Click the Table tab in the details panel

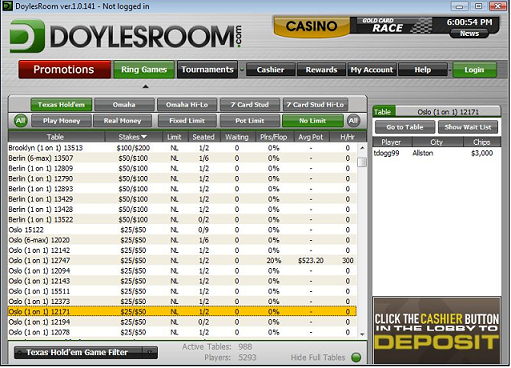click(x=383, y=112)
